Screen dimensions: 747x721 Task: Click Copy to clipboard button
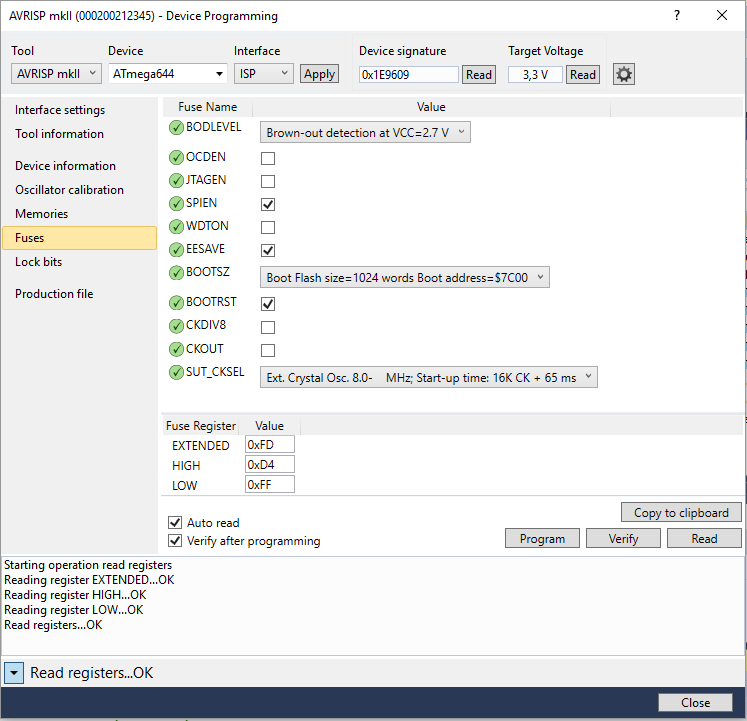(x=681, y=513)
